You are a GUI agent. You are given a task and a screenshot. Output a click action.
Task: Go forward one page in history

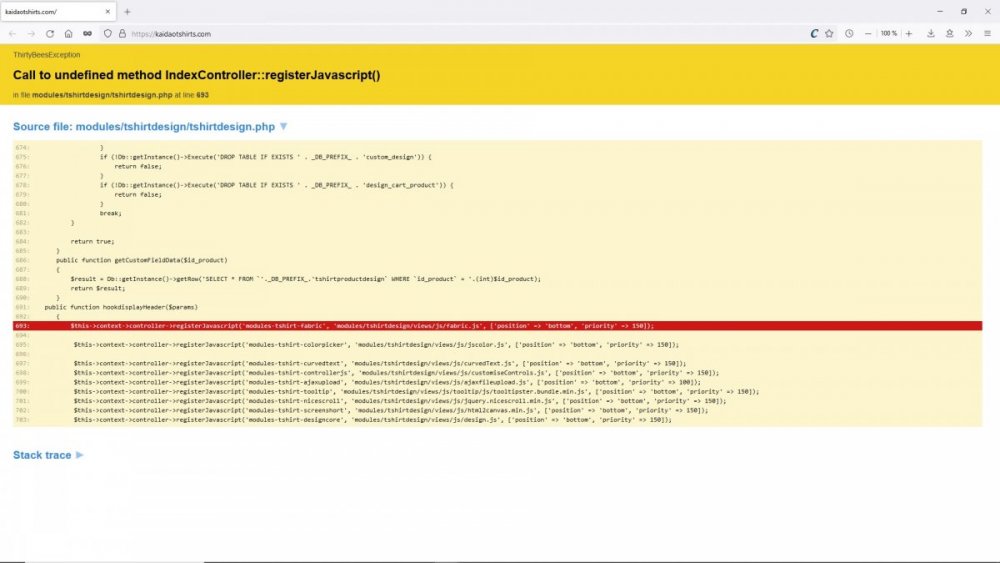pyautogui.click(x=31, y=34)
